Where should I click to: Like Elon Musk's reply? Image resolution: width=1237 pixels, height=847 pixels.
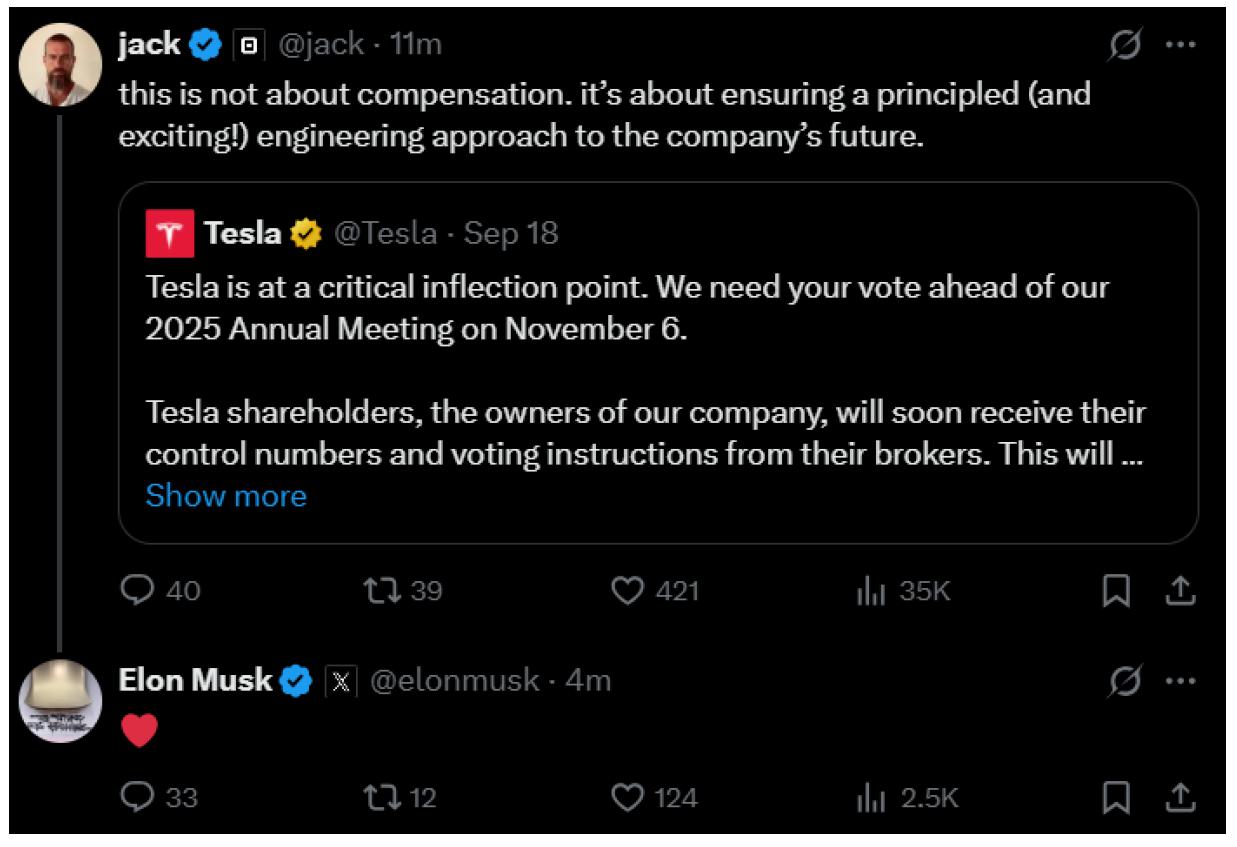coord(628,797)
